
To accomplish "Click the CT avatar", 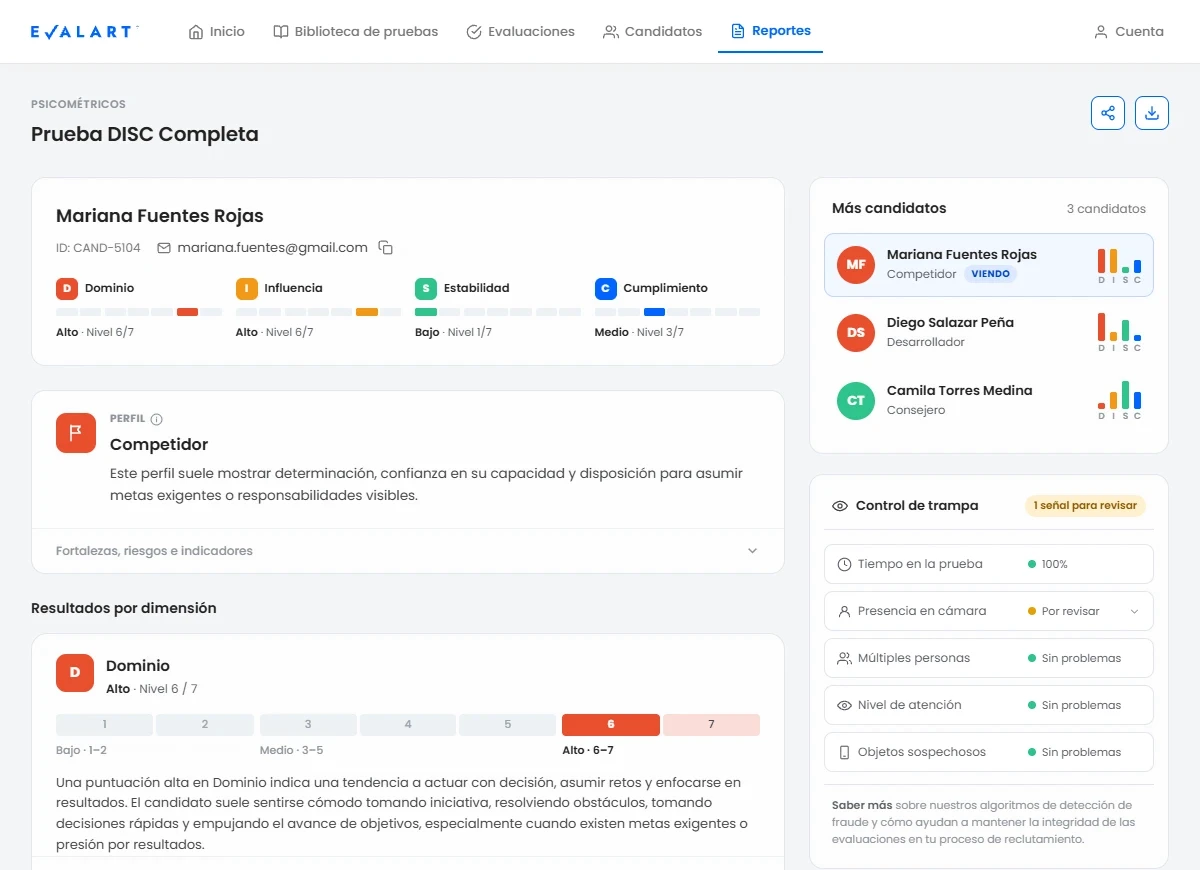I will (x=856, y=400).
